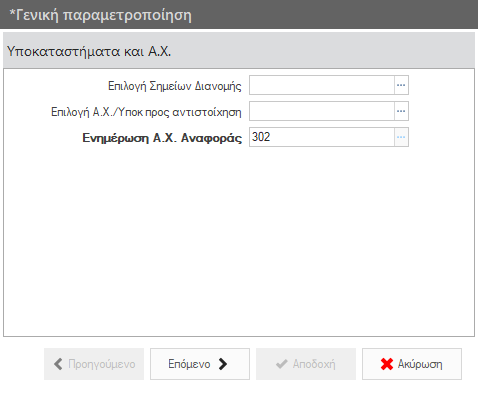Viewport: 478px width, 398px height.
Task: Click the Αποδοχή accept button
Action: click(x=306, y=364)
